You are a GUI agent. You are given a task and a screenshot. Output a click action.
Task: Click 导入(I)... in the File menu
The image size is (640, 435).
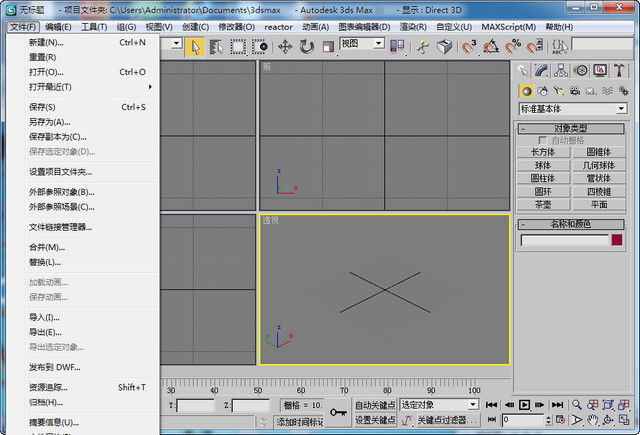pyautogui.click(x=44, y=317)
